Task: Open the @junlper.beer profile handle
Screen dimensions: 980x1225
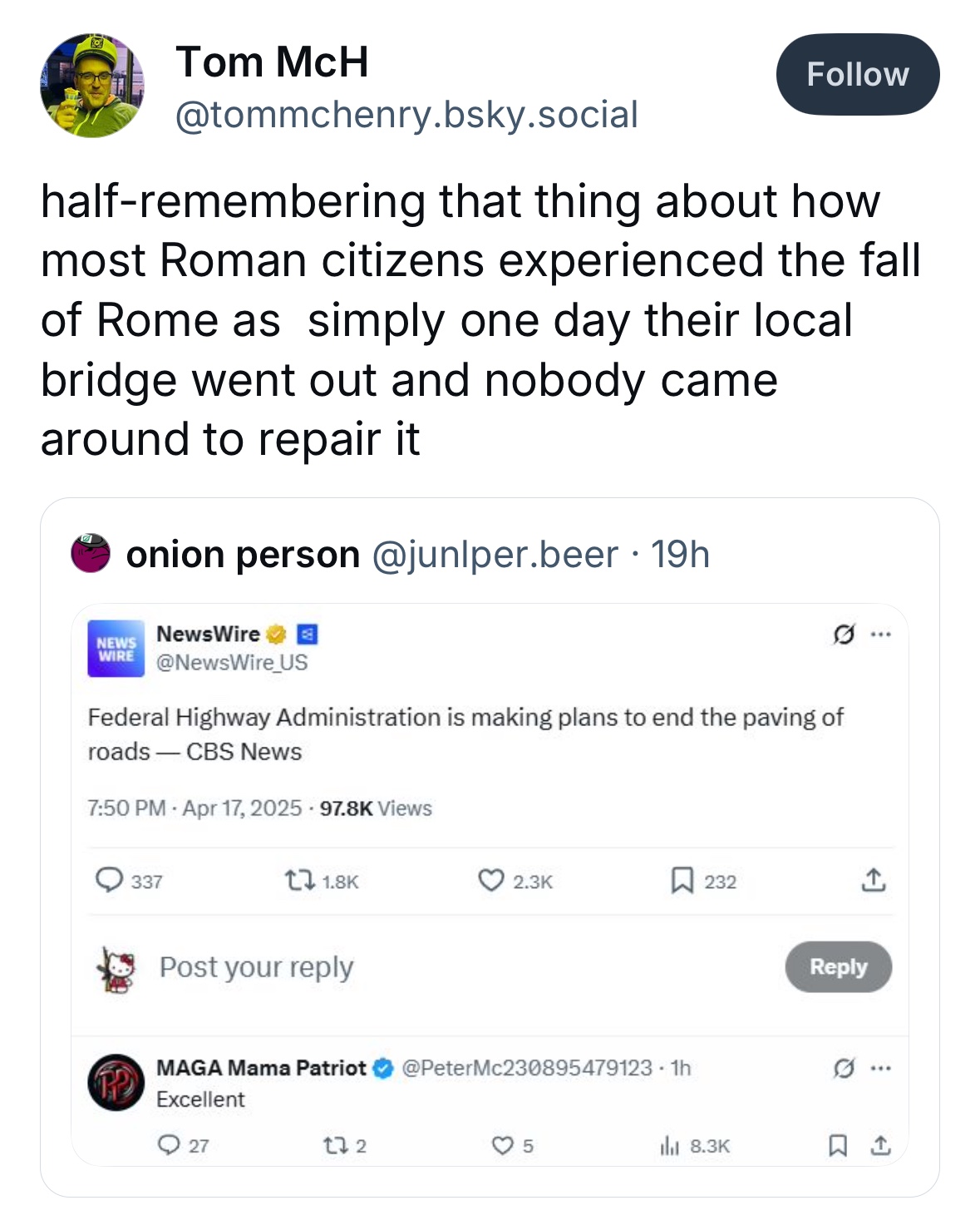Action: coord(495,555)
